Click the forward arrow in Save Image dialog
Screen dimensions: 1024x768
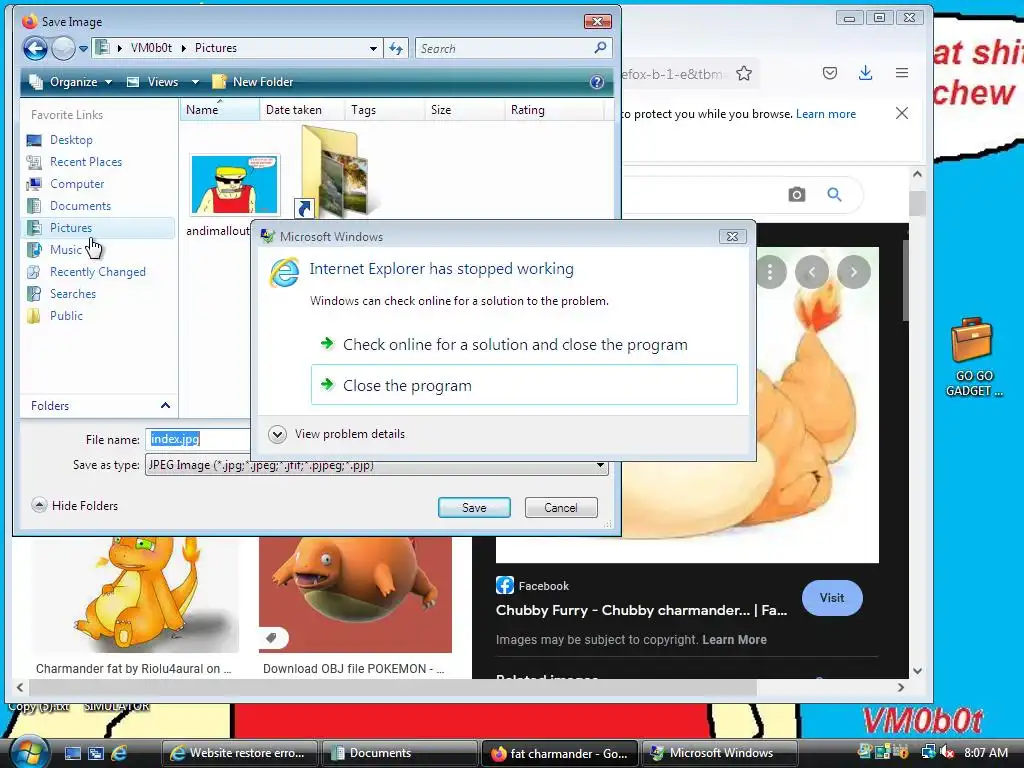[63, 48]
